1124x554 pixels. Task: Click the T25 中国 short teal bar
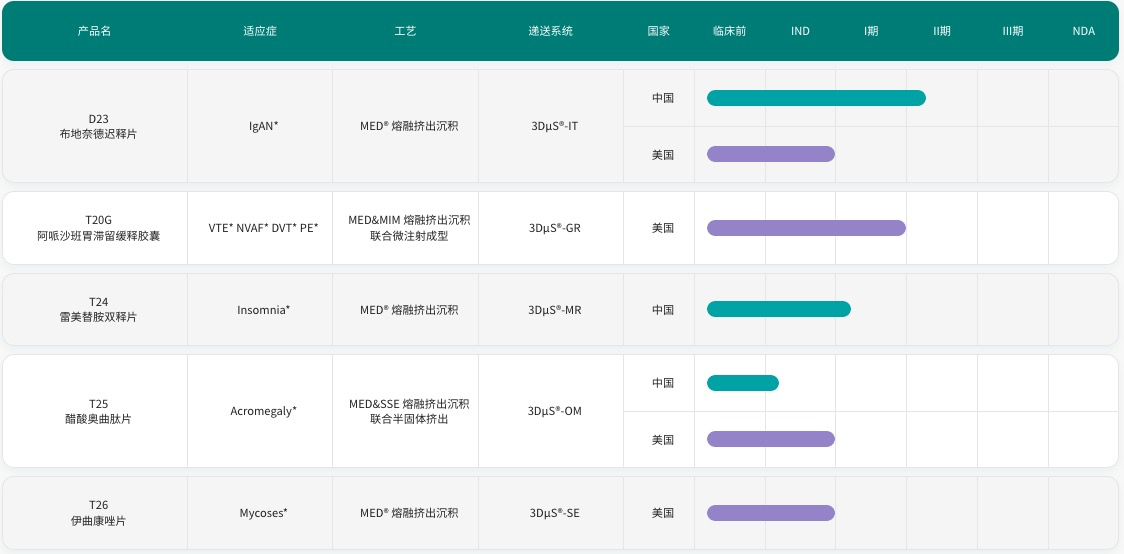coord(743,383)
